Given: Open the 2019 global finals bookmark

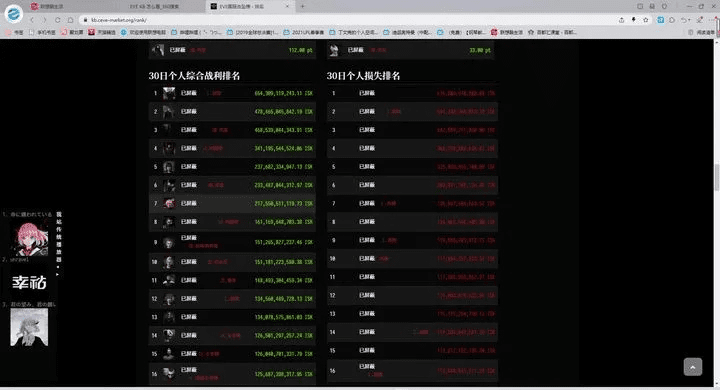Looking at the screenshot, I should [x=253, y=33].
